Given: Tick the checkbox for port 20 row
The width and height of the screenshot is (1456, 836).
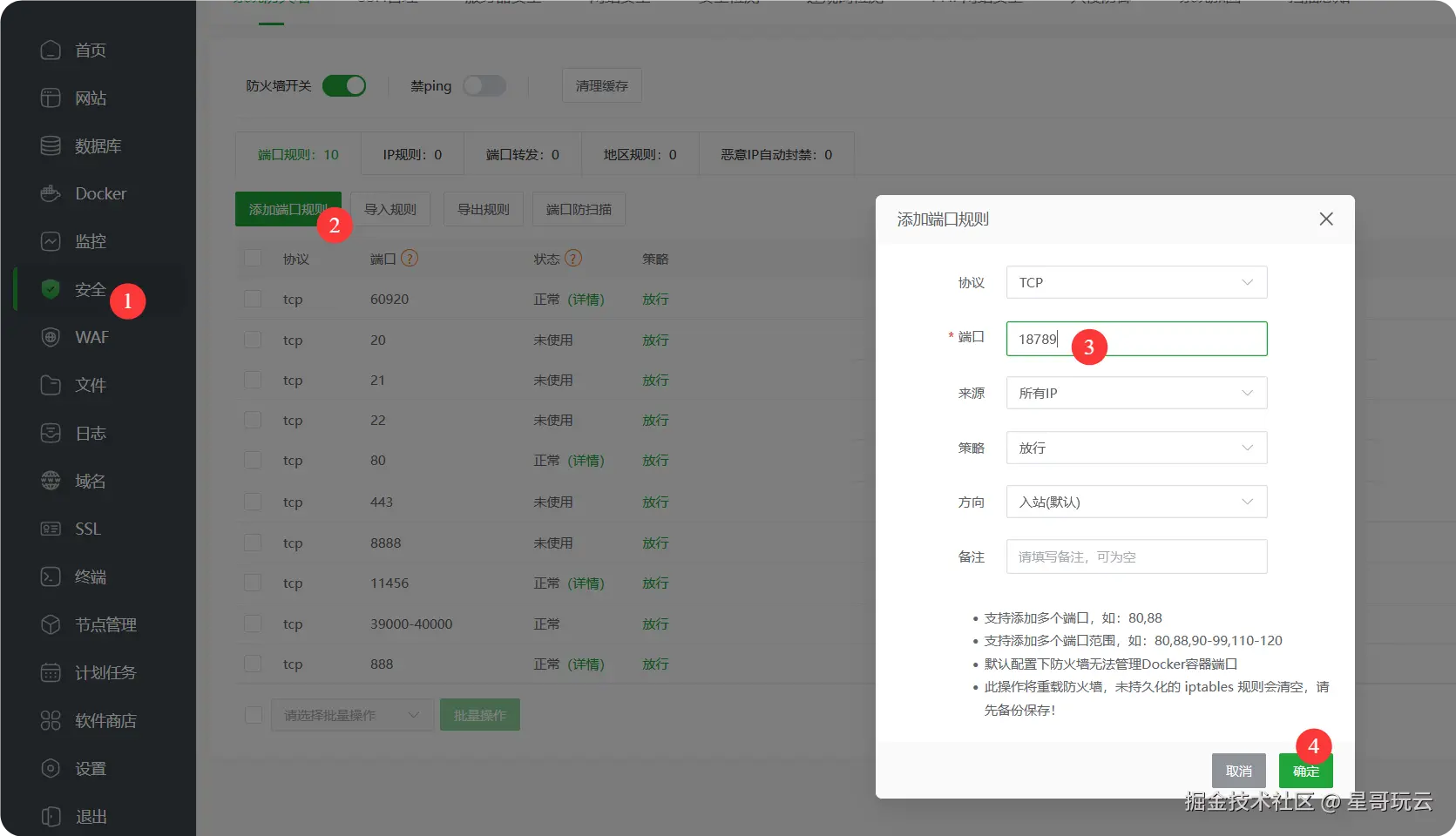Looking at the screenshot, I should pos(253,340).
